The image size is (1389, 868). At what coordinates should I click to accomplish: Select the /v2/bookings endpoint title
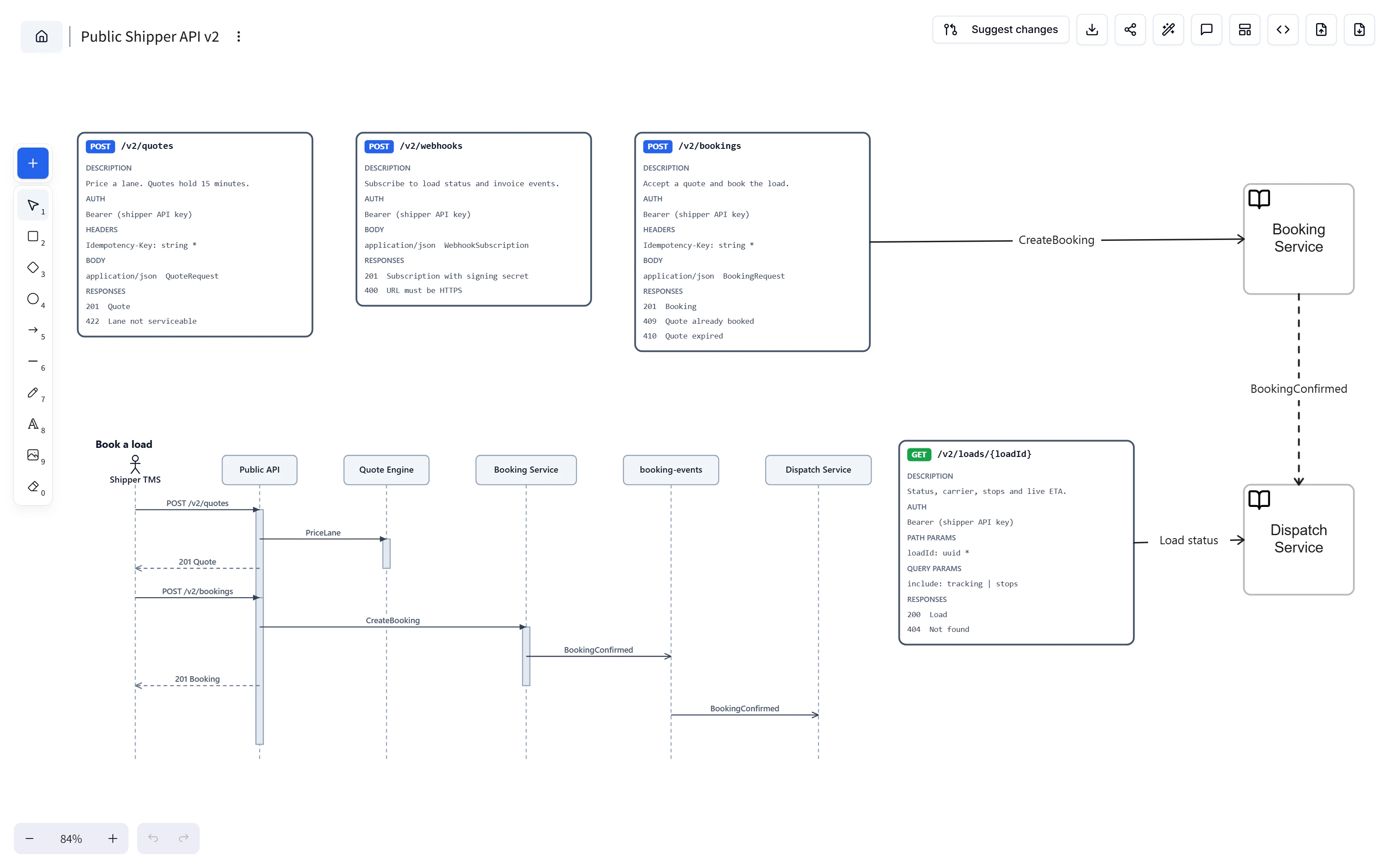coord(709,146)
